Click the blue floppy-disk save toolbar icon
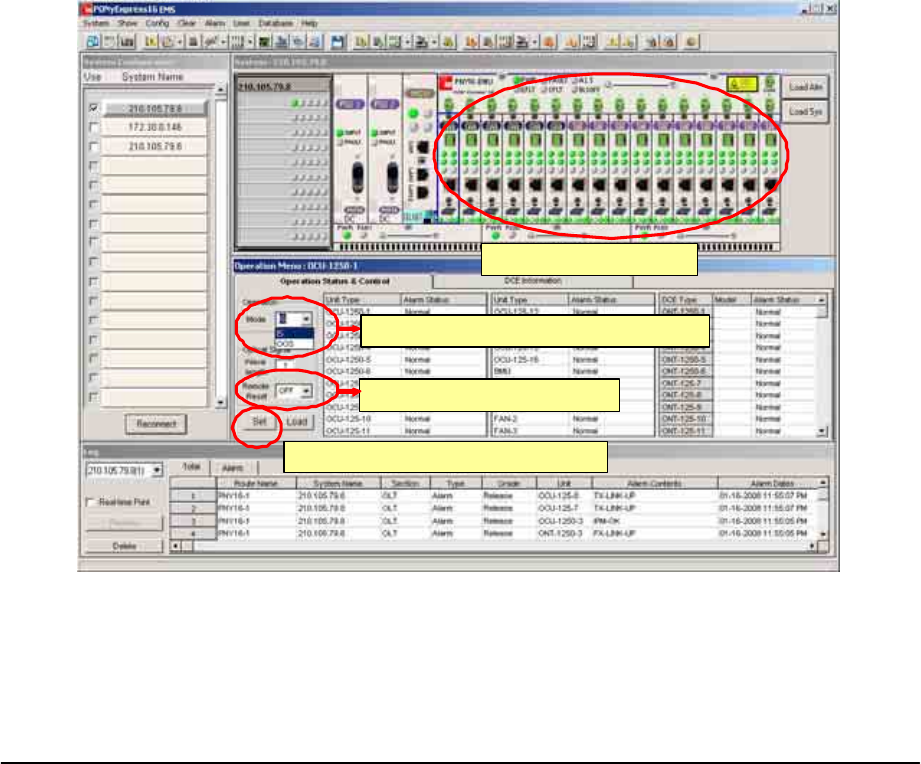Screen dimensions: 921x764 337,42
